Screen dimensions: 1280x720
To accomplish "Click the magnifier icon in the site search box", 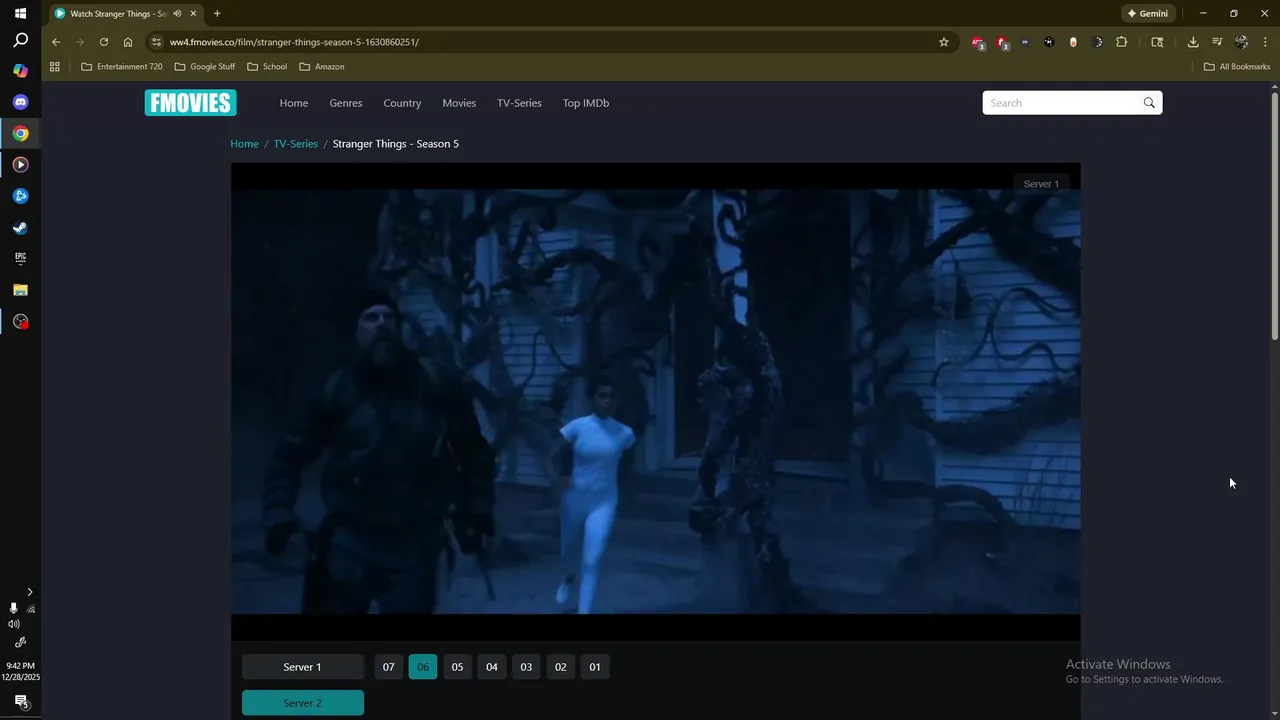I will 1149,103.
